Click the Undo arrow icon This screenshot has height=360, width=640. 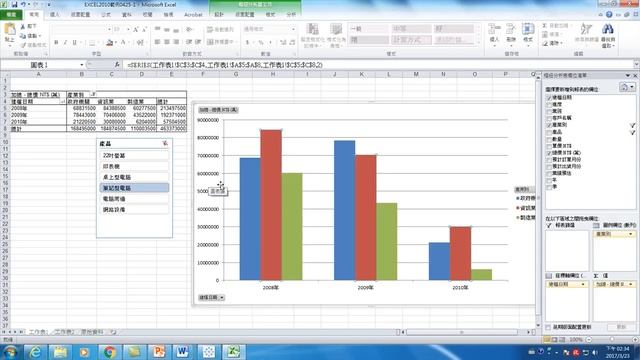23,4
